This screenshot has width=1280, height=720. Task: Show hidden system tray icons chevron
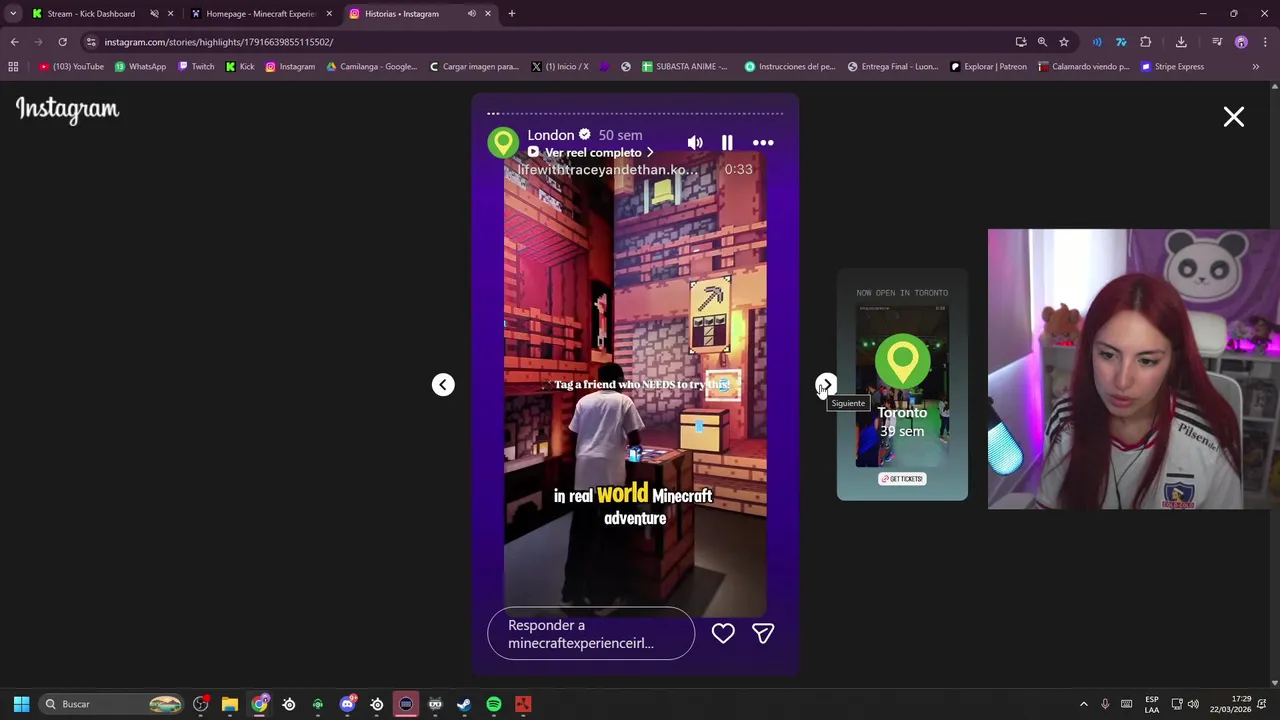pyautogui.click(x=1083, y=704)
